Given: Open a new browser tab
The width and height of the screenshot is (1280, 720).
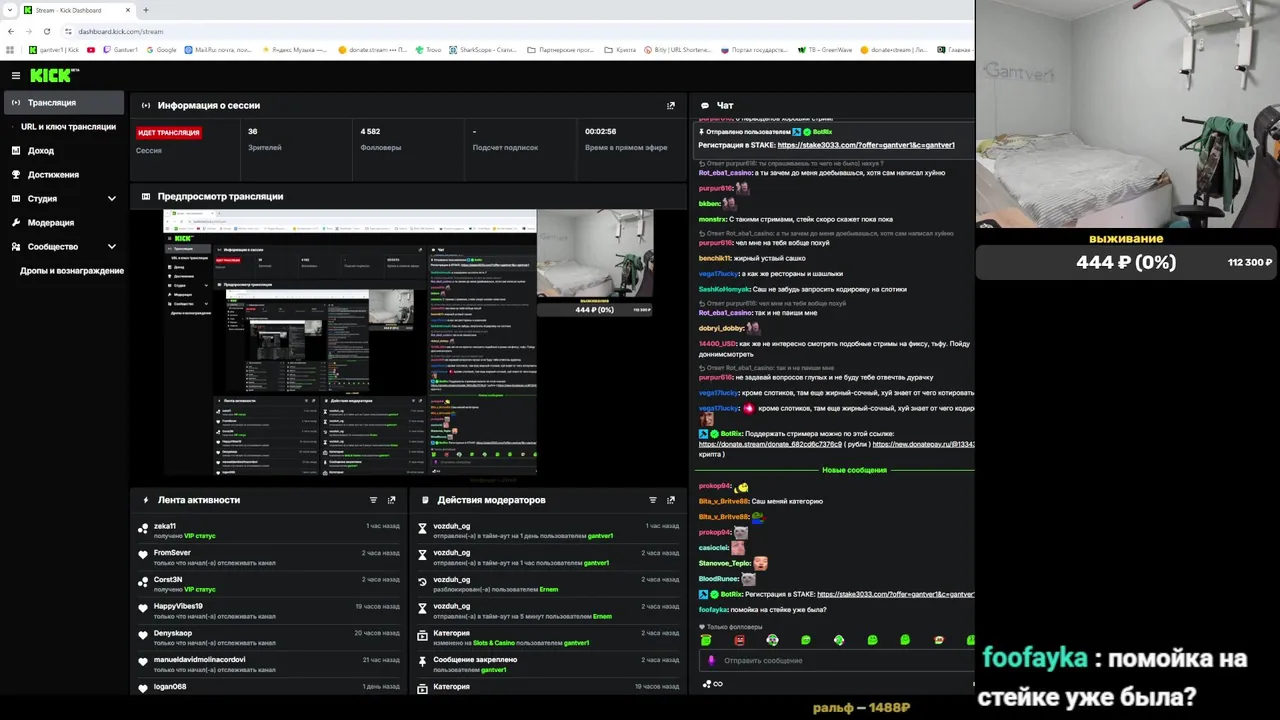Looking at the screenshot, I should (146, 10).
